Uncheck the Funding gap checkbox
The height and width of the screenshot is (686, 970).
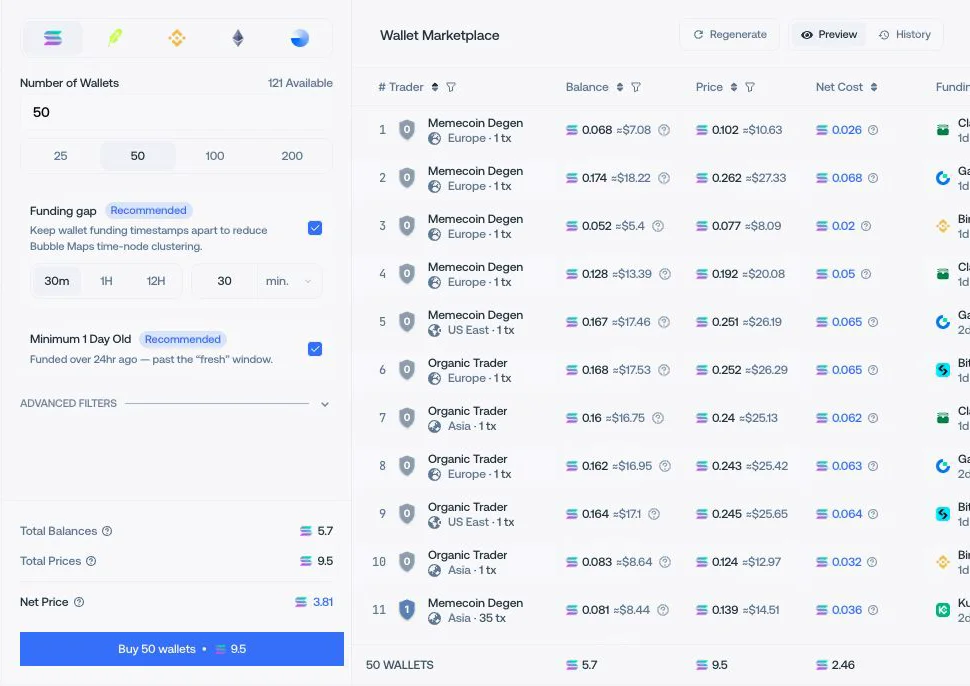[x=315, y=228]
